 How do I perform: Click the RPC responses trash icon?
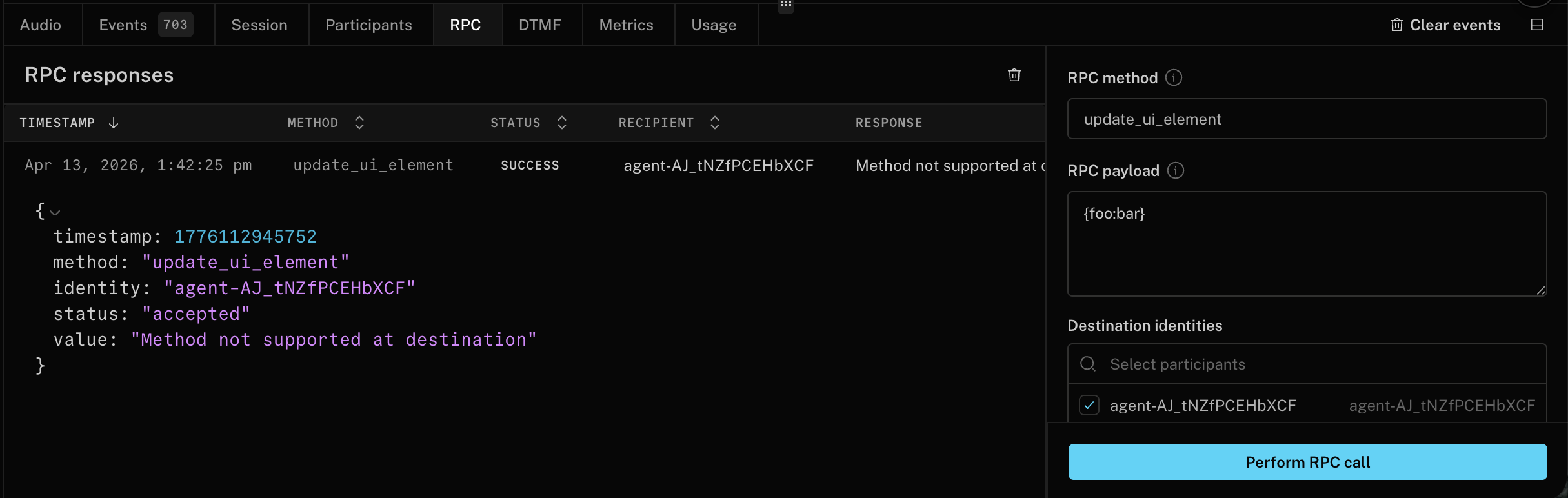(1014, 75)
